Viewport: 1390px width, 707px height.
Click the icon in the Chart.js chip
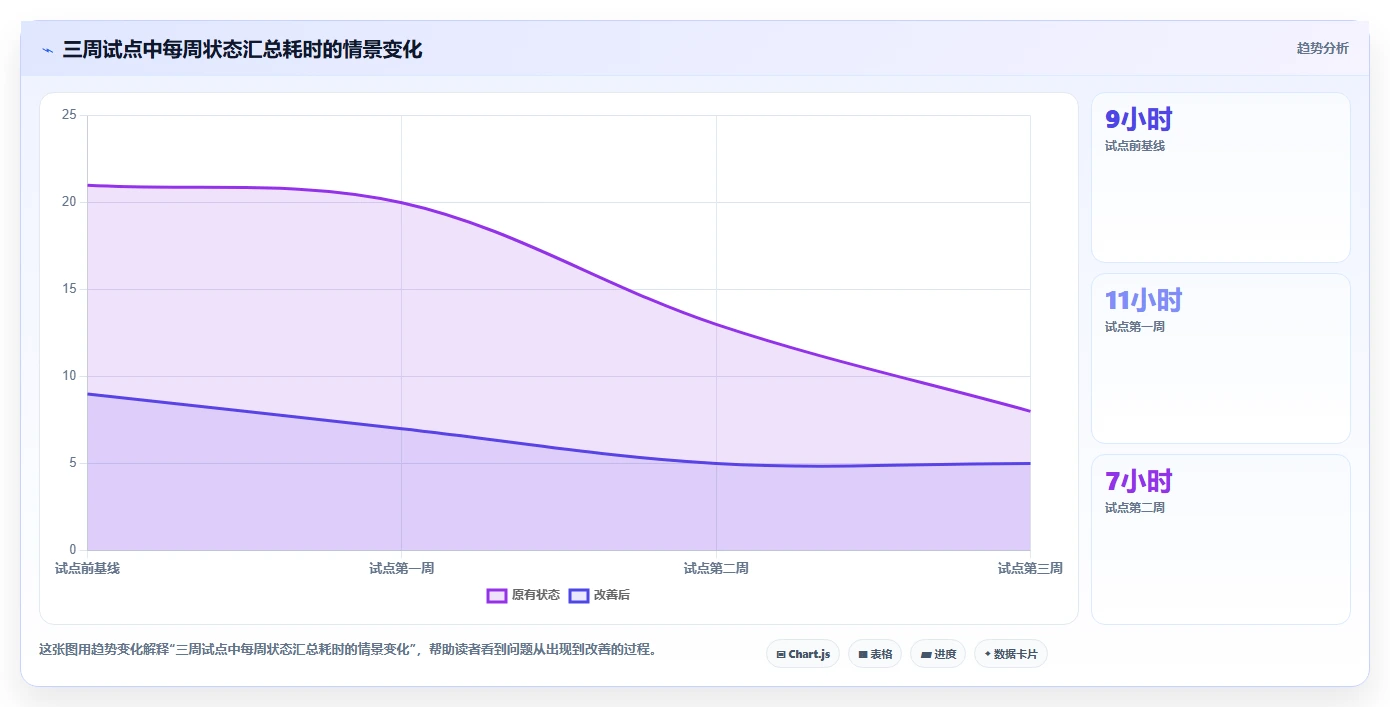click(x=781, y=655)
